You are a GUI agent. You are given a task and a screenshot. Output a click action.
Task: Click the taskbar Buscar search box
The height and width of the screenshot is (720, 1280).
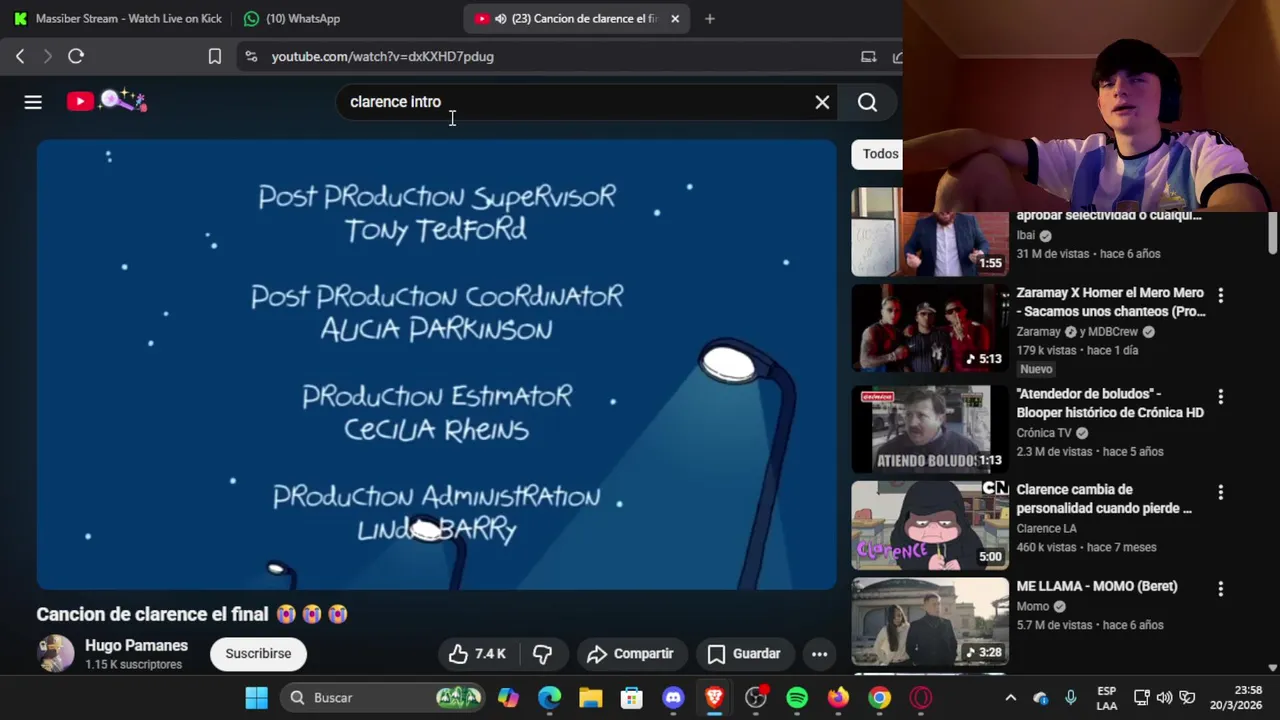click(384, 698)
